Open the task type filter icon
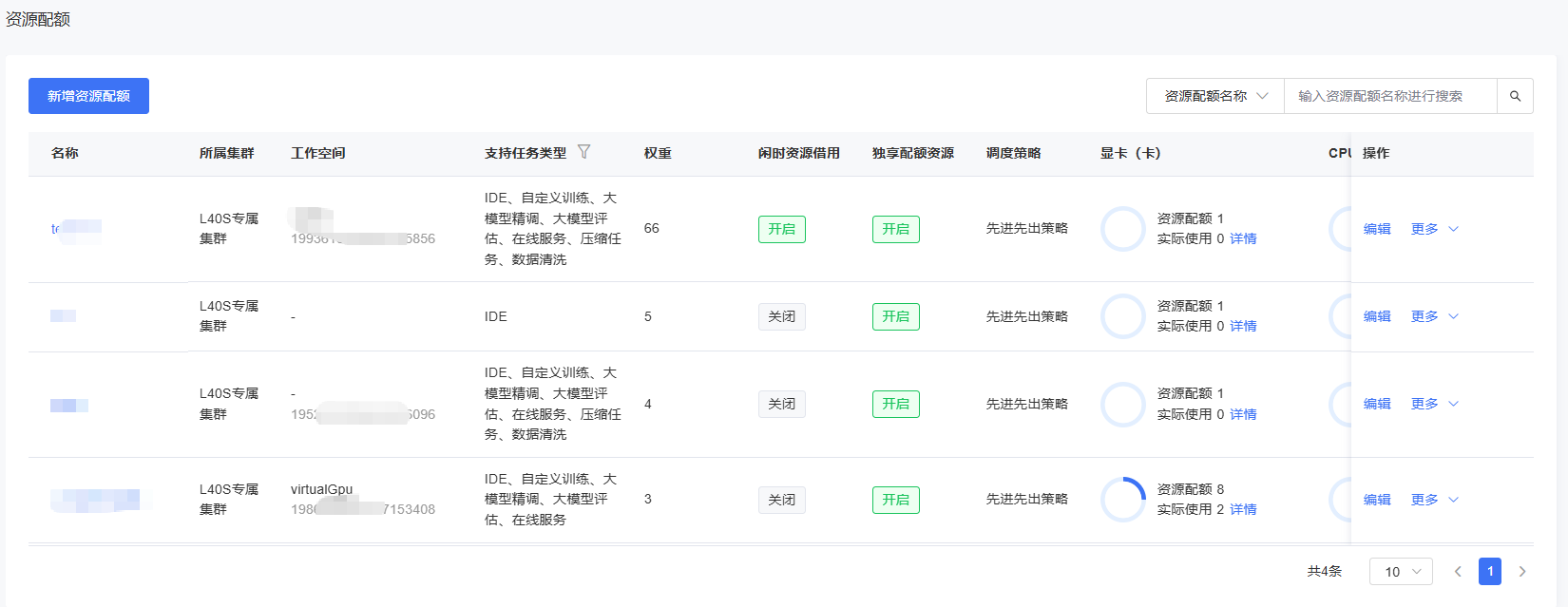This screenshot has width=1568, height=607. [x=584, y=152]
